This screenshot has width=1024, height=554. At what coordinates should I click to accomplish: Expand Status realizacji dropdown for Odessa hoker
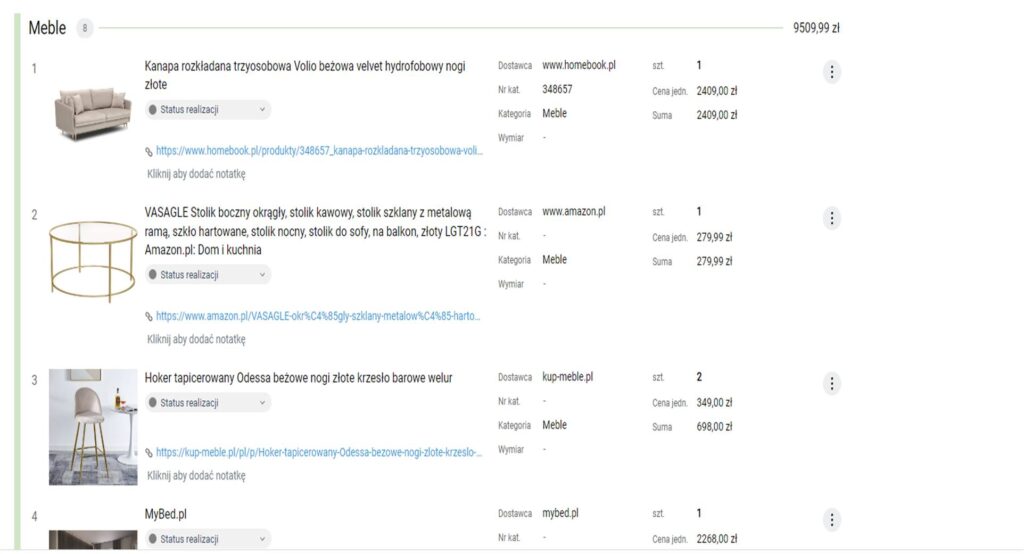[208, 403]
